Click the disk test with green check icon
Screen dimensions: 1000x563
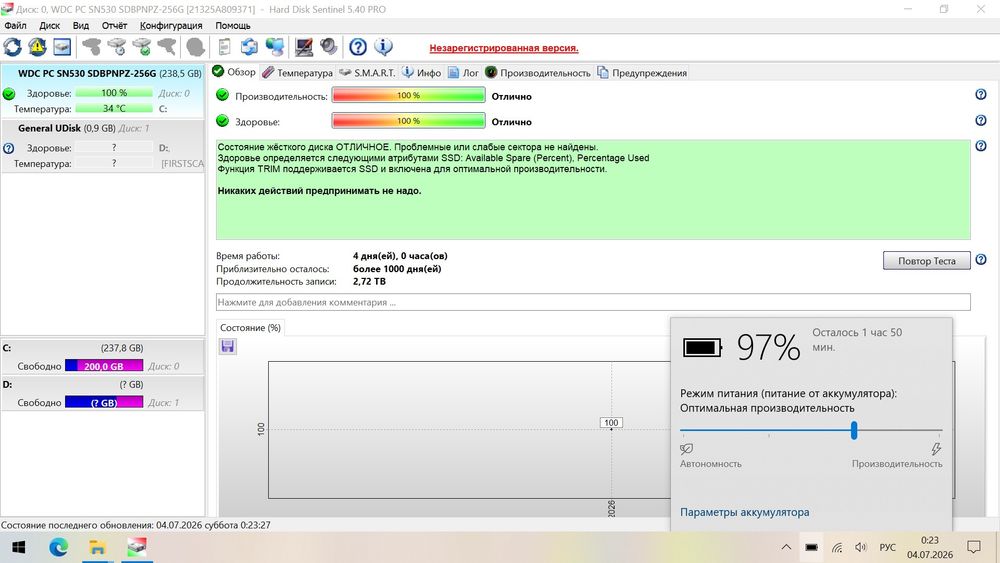[142, 47]
